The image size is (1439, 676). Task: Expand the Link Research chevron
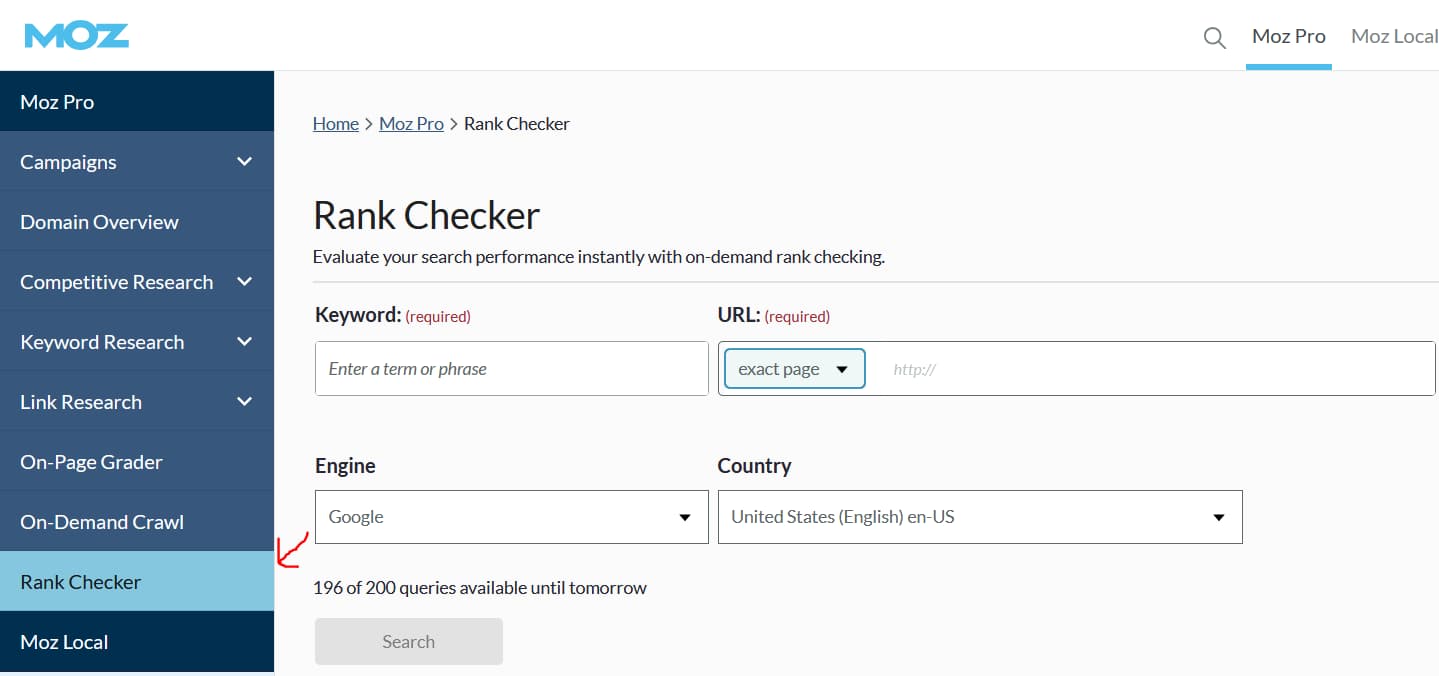click(x=244, y=401)
